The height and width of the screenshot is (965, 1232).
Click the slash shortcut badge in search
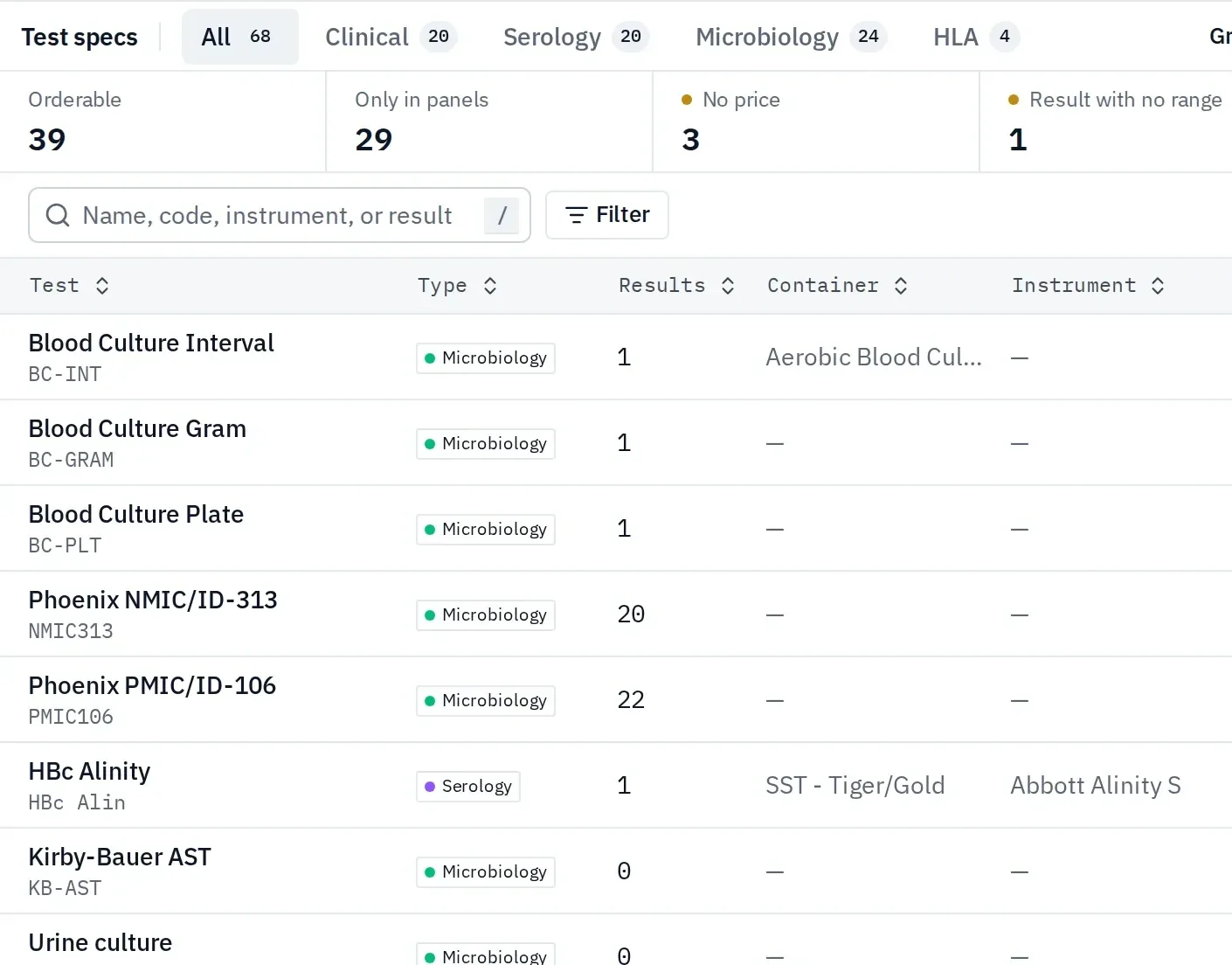502,215
